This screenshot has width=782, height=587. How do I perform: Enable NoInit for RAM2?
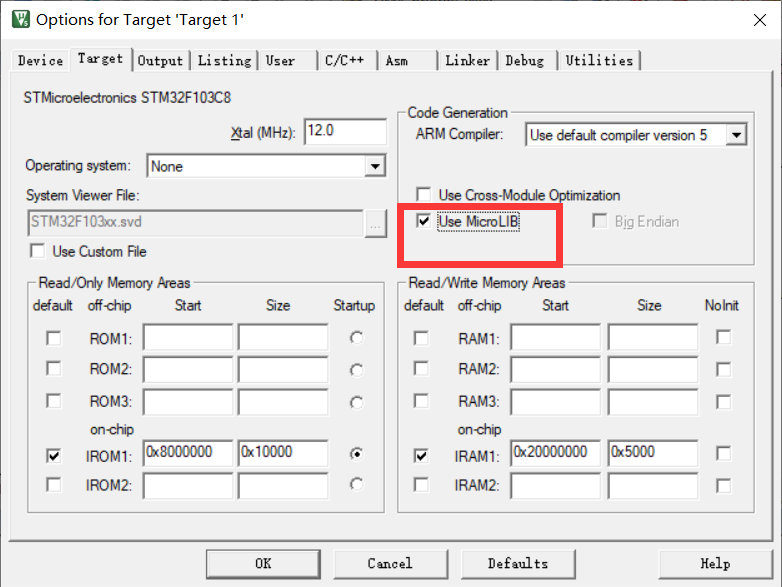pyautogui.click(x=723, y=370)
